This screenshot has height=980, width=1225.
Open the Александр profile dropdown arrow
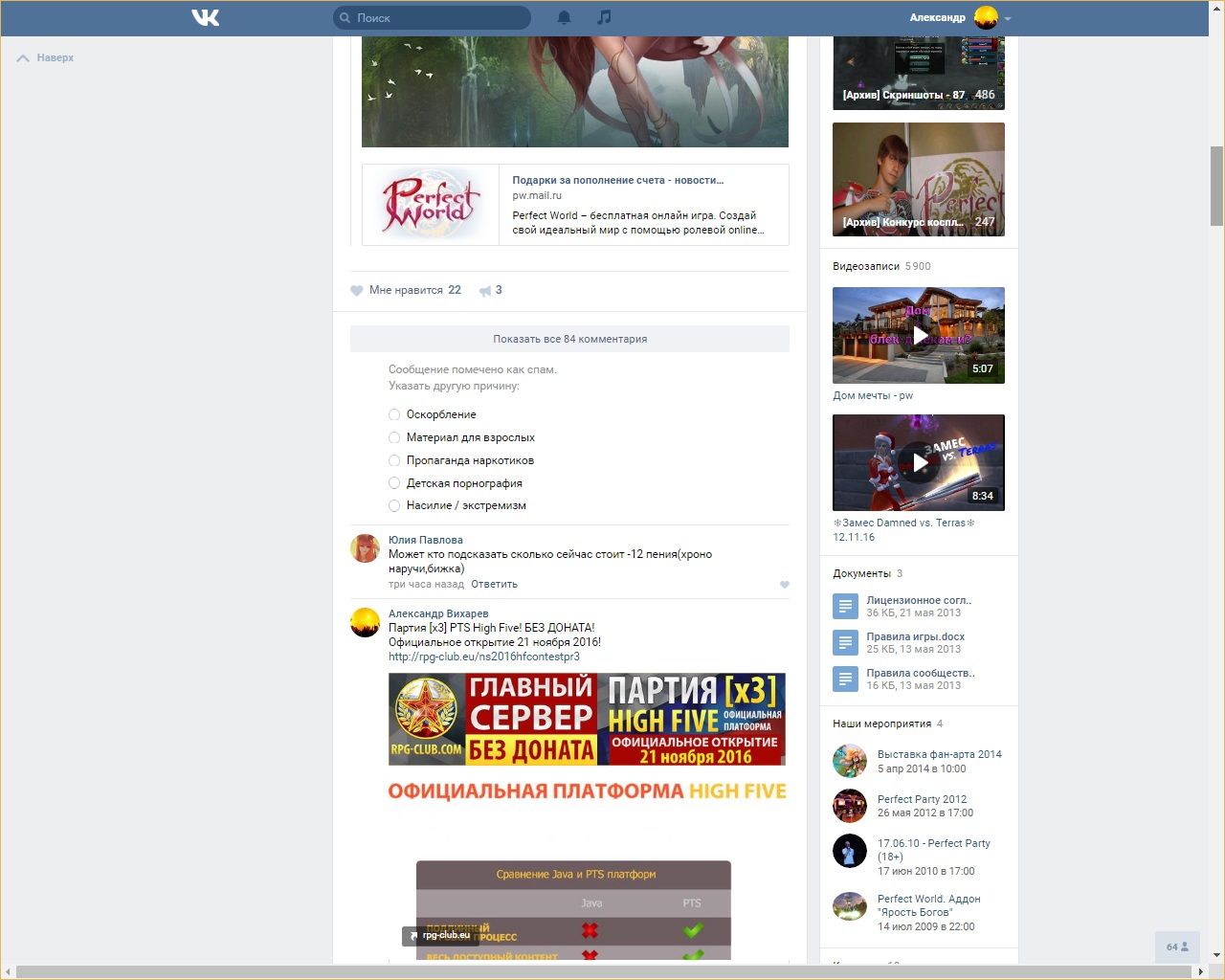1008,18
